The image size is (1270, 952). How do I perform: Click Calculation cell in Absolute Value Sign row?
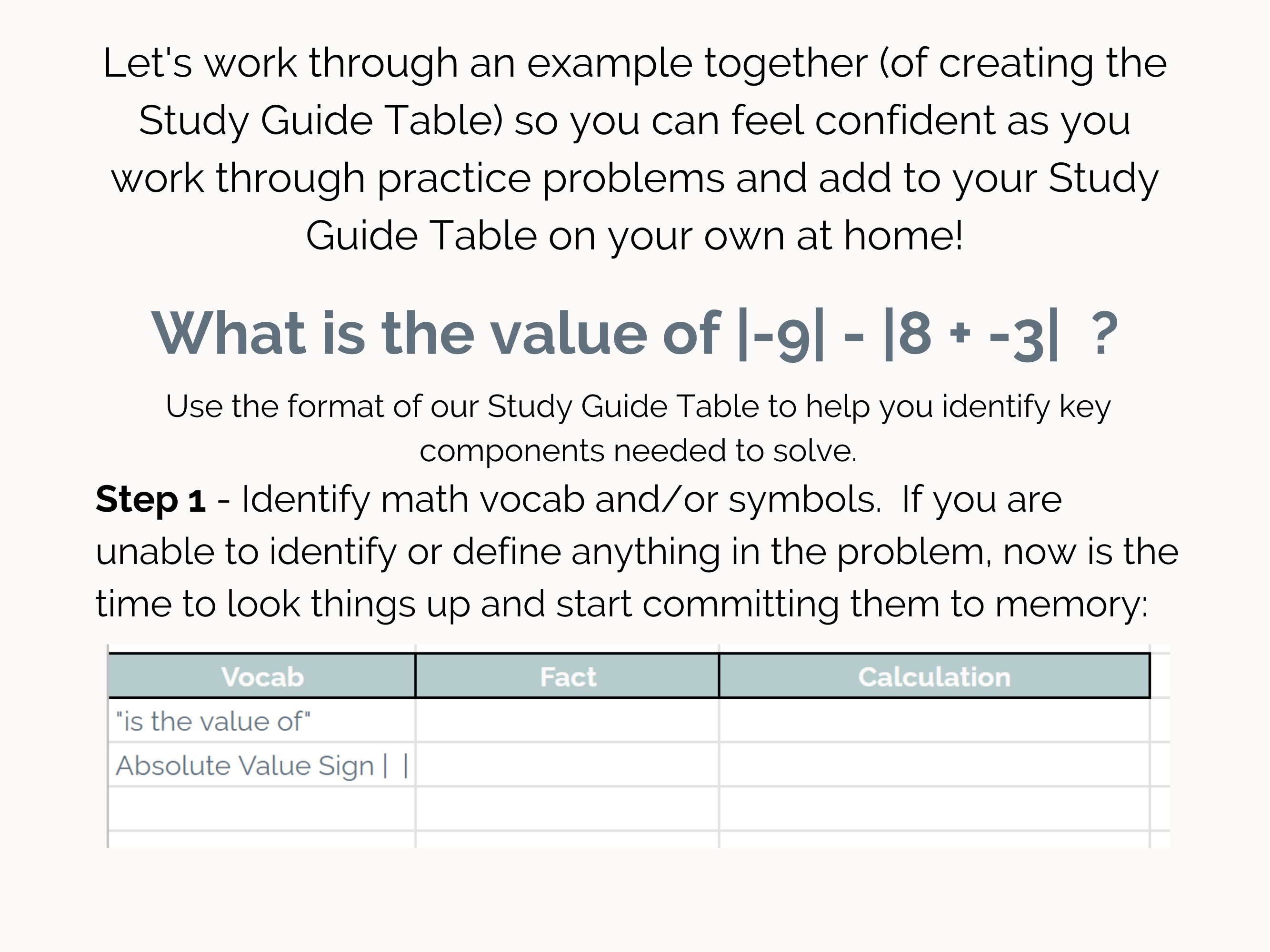coord(934,765)
